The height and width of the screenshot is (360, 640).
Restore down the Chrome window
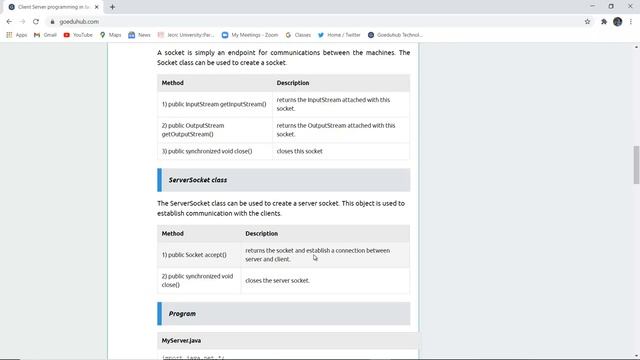click(x=611, y=7)
